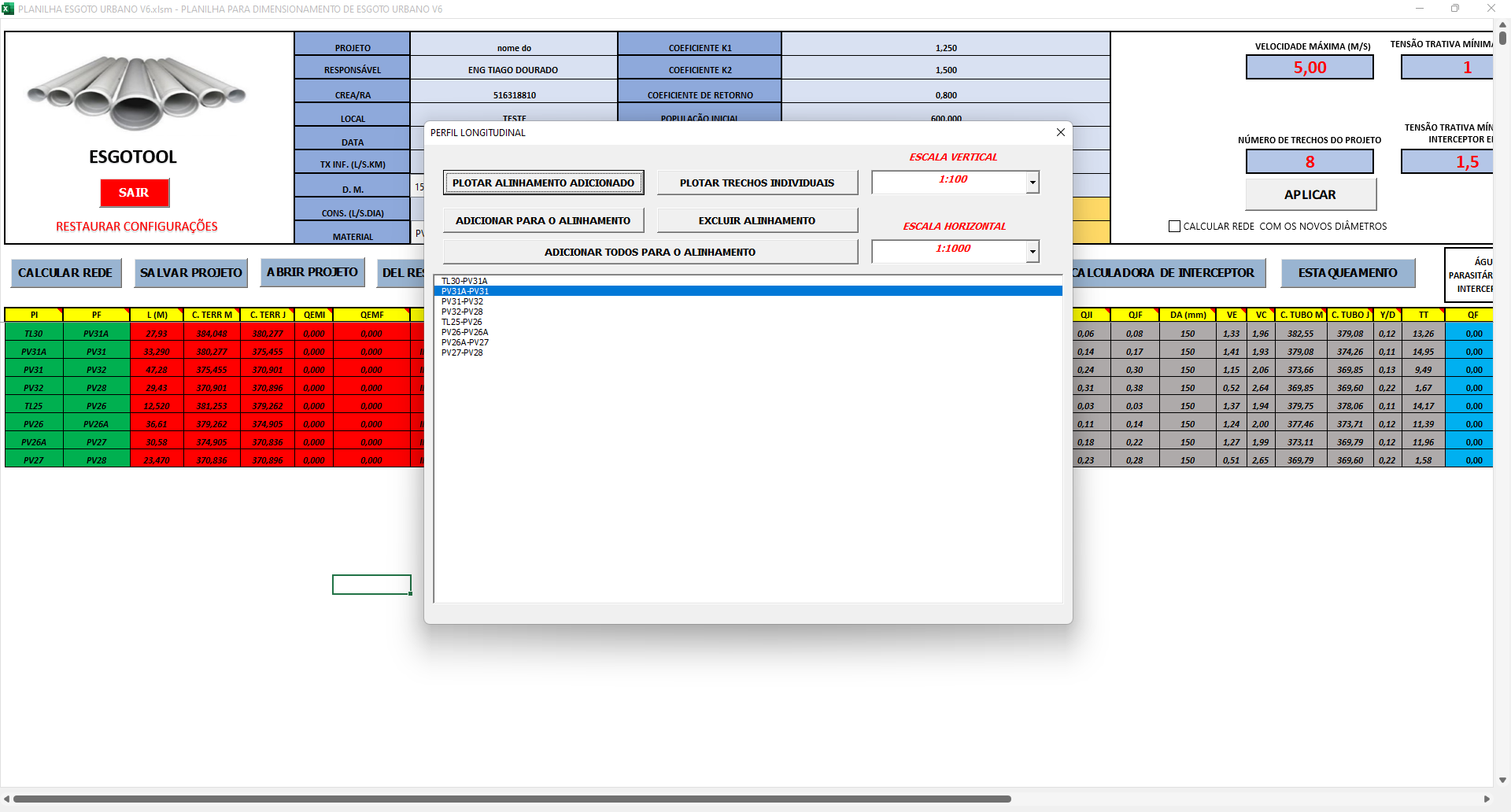
Task: Click the Calcular Rede button
Action: (65, 273)
